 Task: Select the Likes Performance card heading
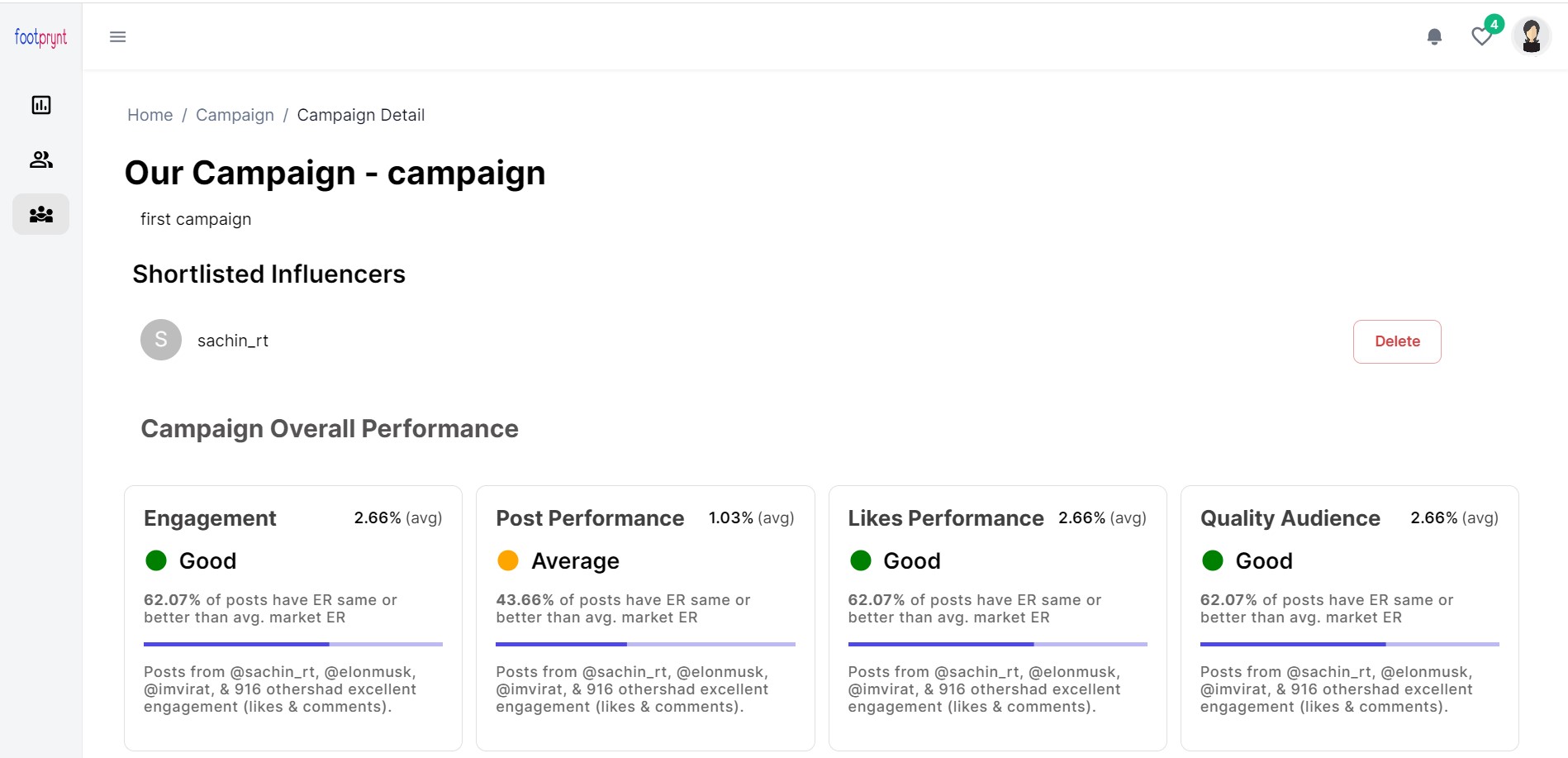point(946,518)
